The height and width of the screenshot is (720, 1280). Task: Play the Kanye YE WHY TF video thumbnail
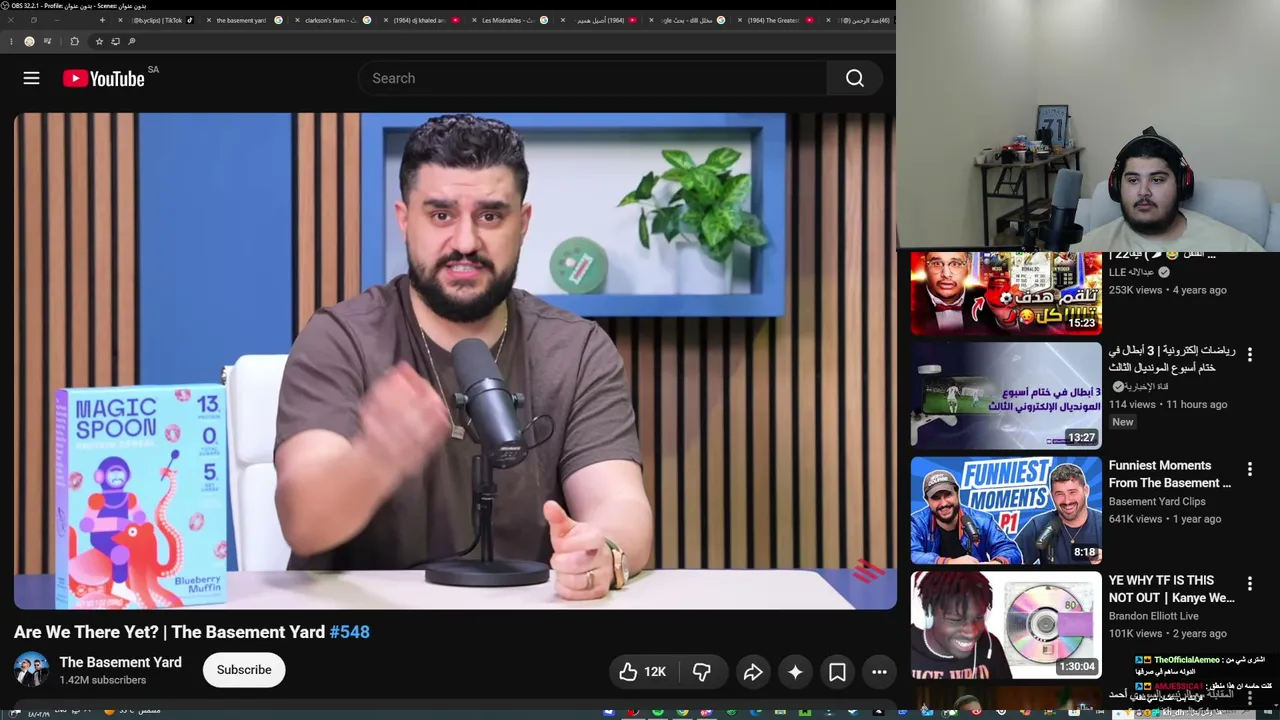(x=1006, y=625)
